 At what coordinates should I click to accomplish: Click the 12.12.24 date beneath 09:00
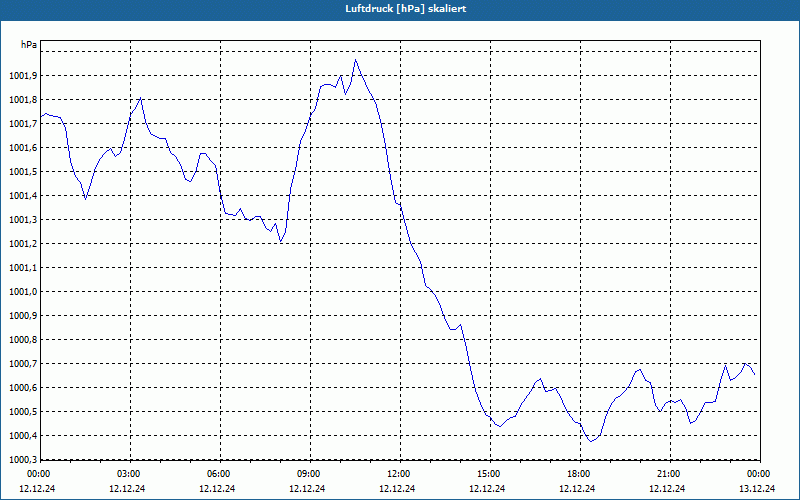tap(307, 488)
